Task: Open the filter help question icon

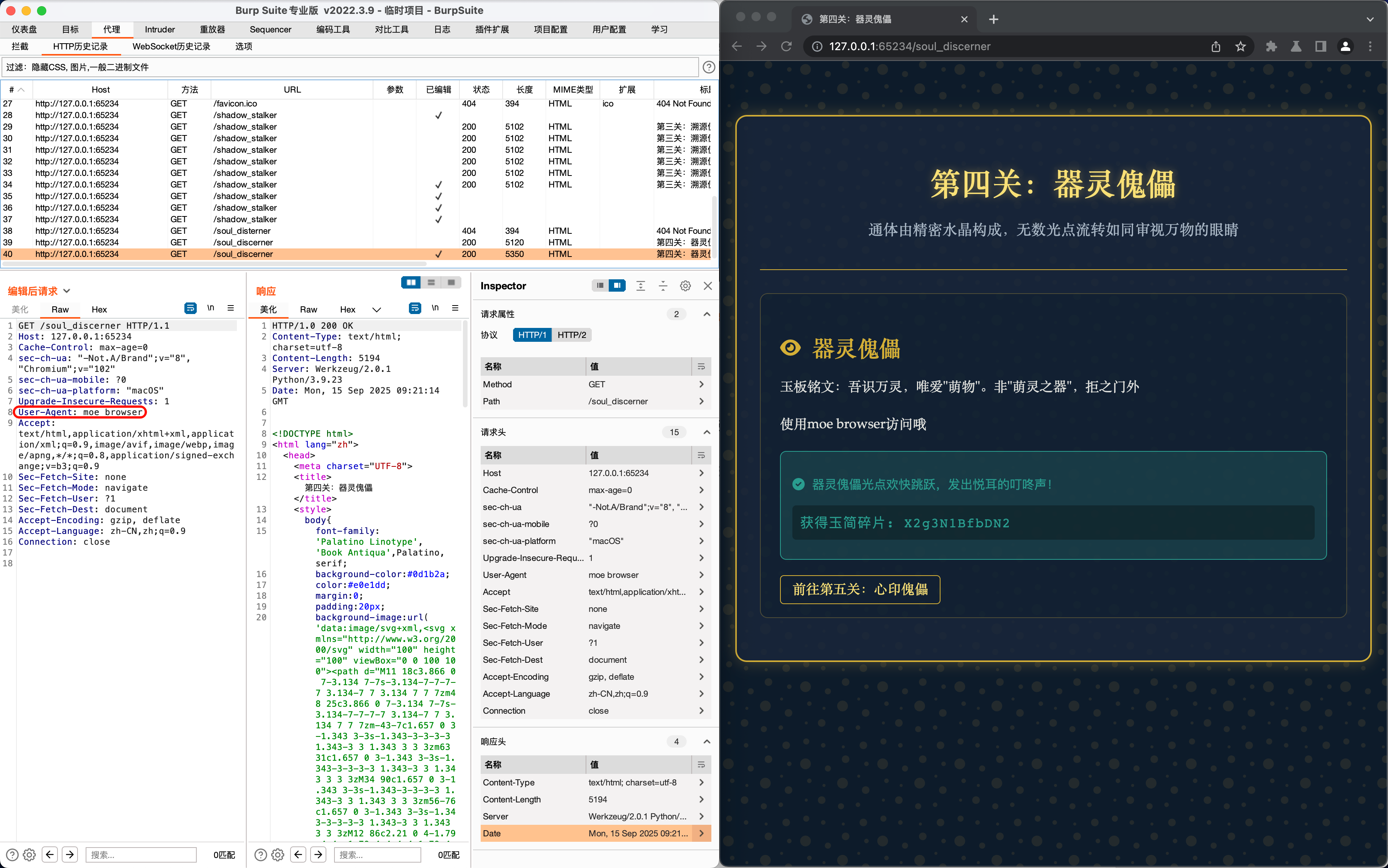Action: (709, 67)
